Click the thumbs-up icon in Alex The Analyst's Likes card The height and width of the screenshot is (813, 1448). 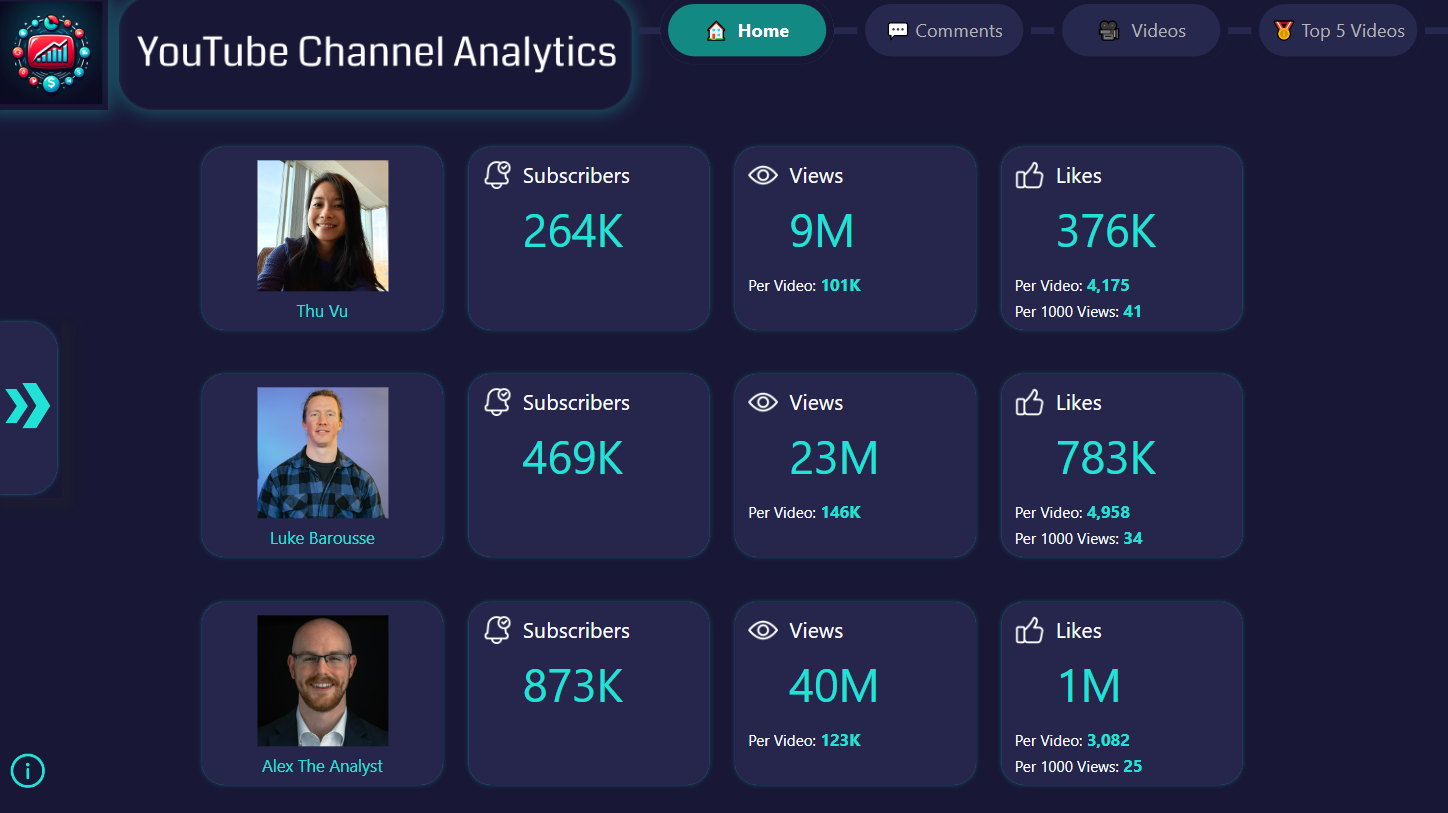click(x=1029, y=630)
